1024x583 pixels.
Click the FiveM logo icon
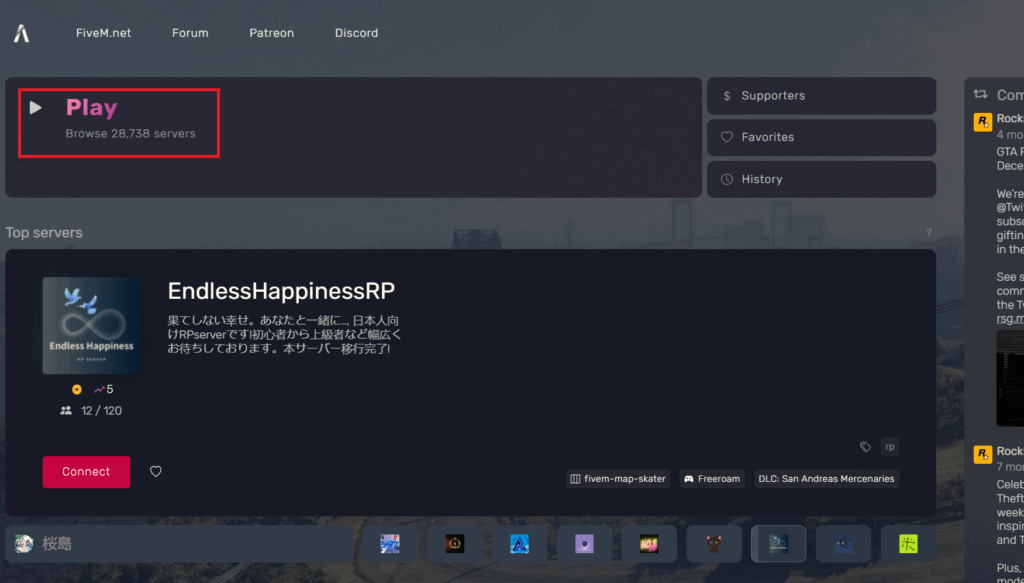[22, 33]
